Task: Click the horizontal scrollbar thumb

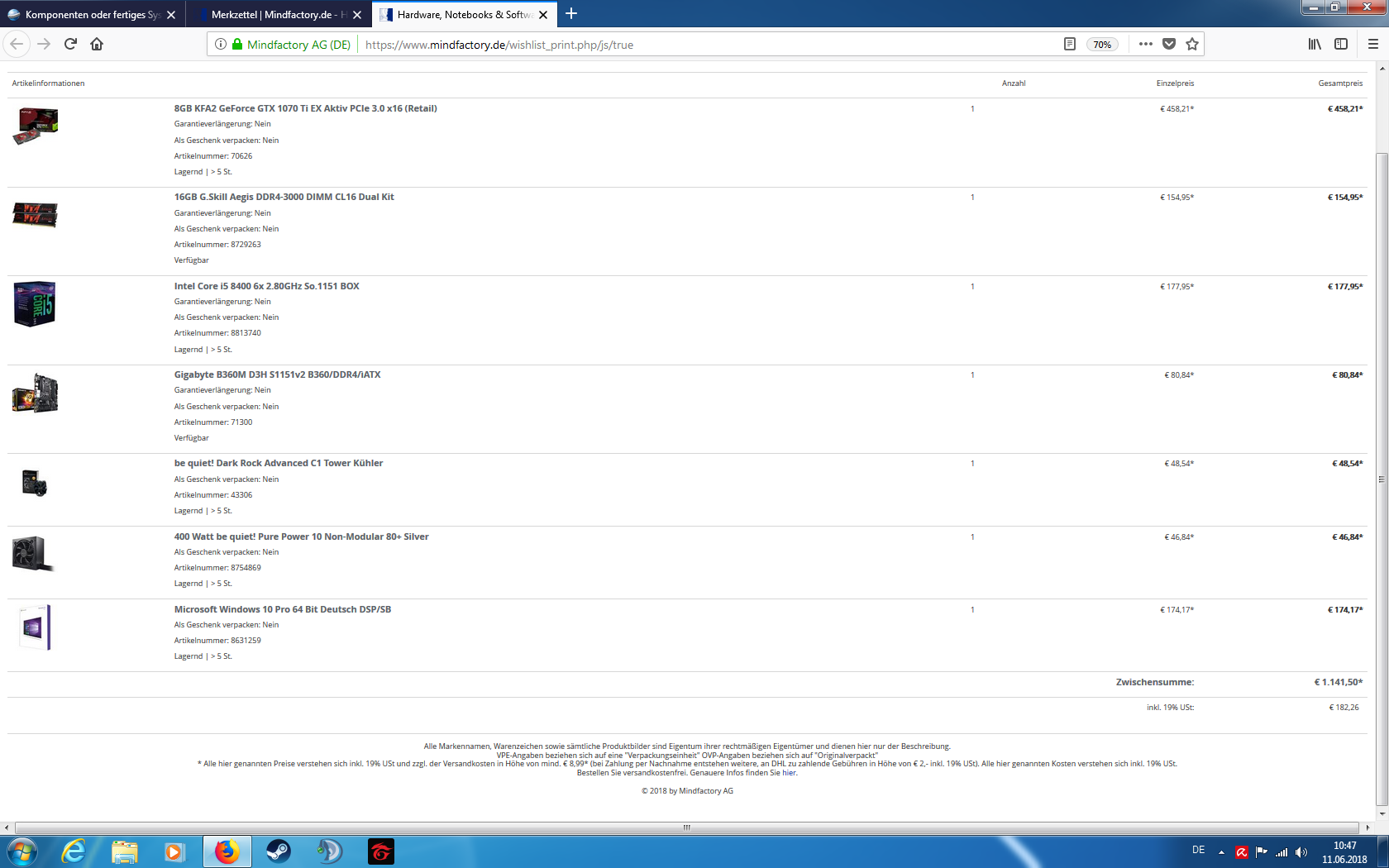Action: coord(686,827)
